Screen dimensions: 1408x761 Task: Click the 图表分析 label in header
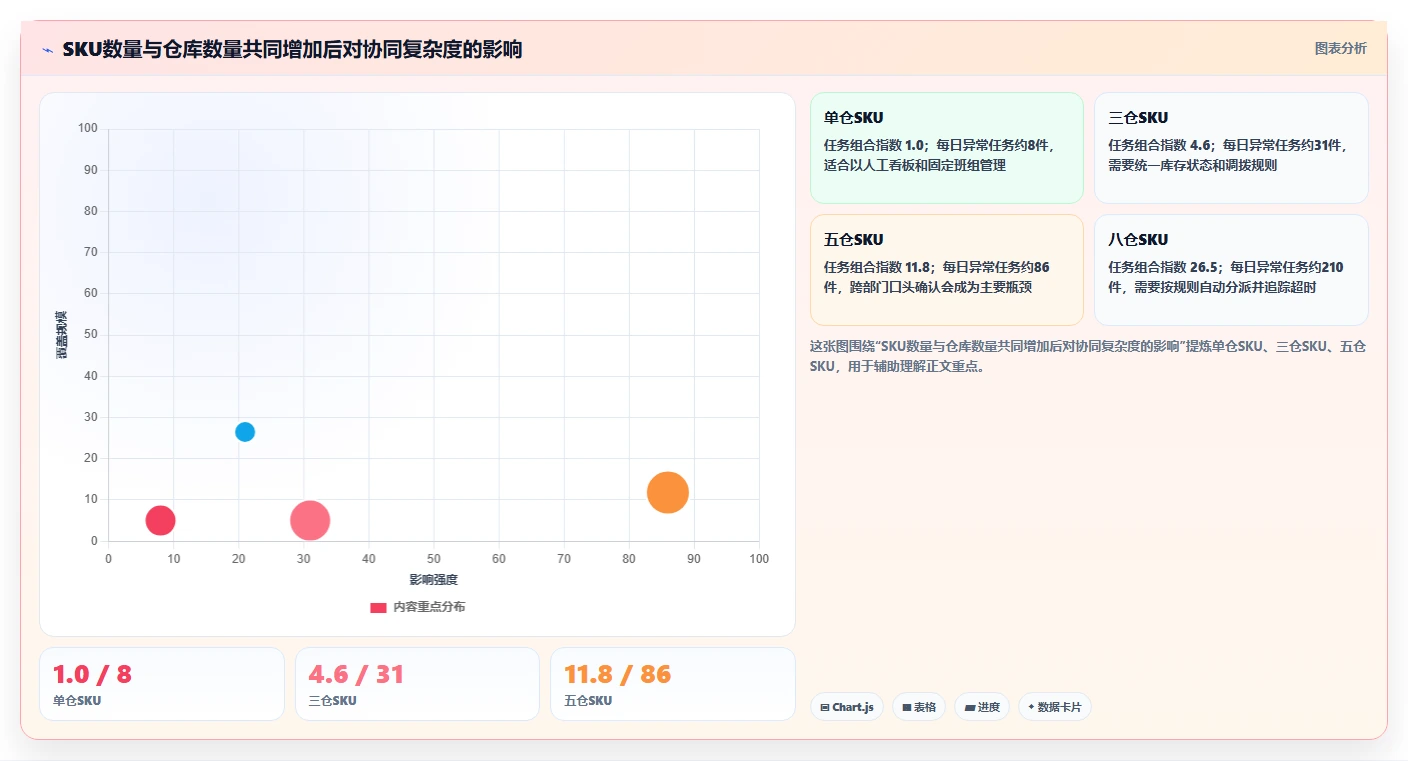pyautogui.click(x=1340, y=48)
